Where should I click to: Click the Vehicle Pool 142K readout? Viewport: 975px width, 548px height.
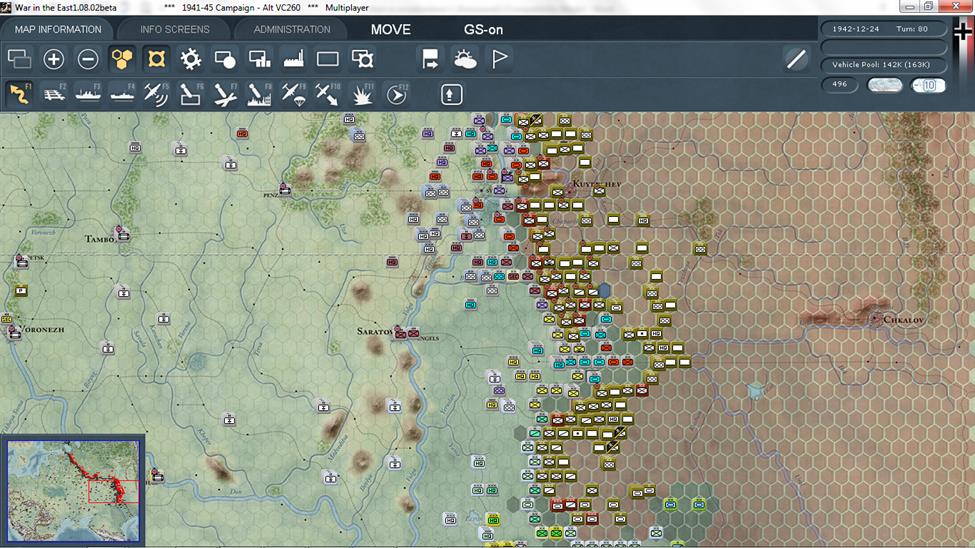(x=883, y=65)
